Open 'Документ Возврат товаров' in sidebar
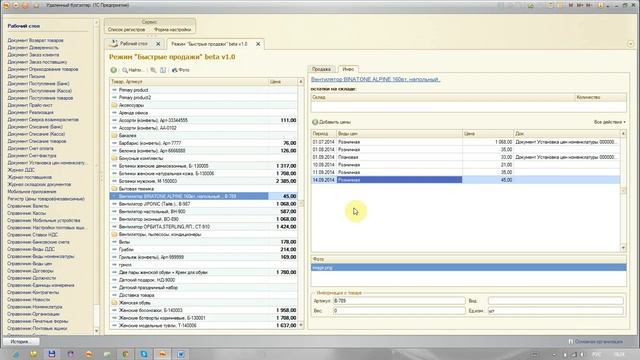The image size is (640, 360). [36, 40]
